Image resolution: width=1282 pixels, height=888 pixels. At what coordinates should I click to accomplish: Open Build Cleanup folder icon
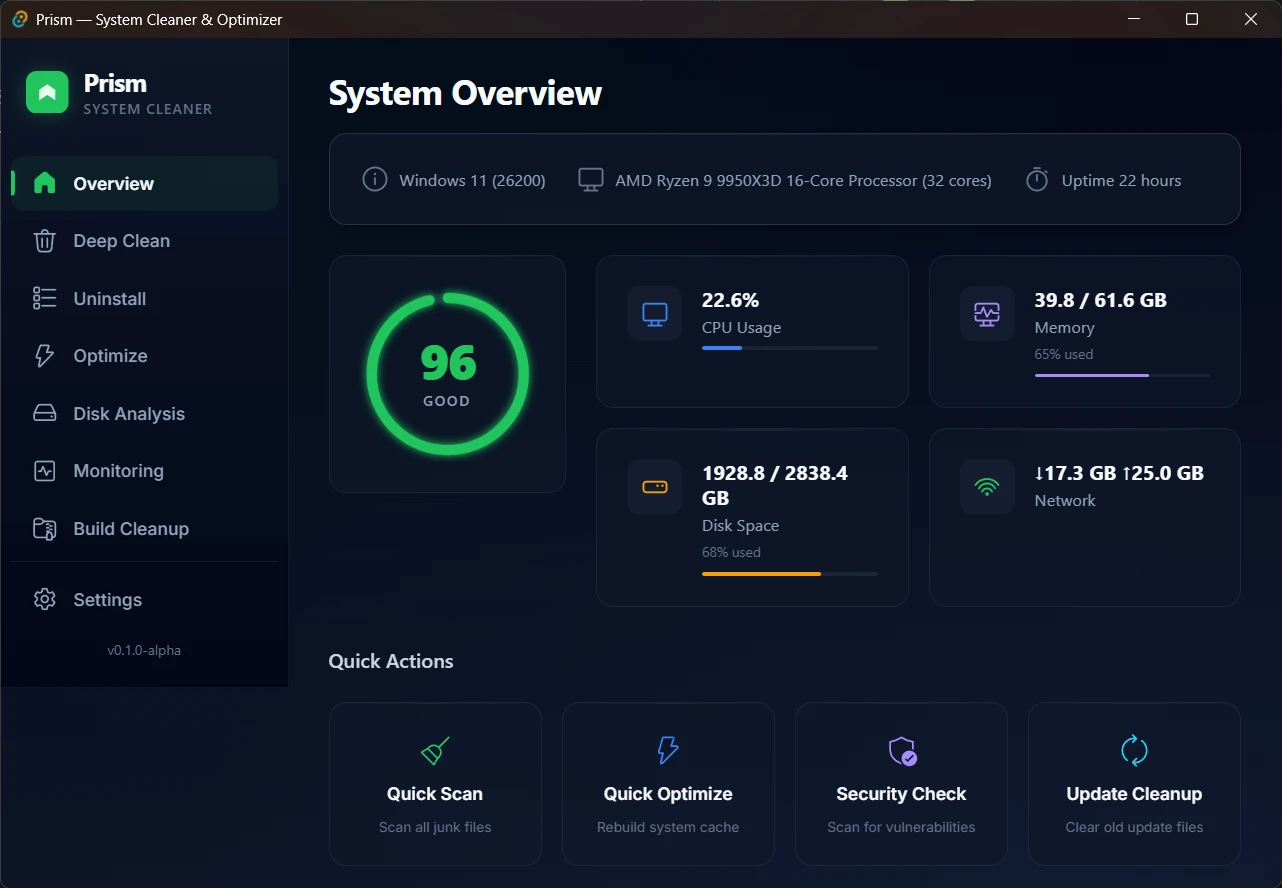click(44, 528)
